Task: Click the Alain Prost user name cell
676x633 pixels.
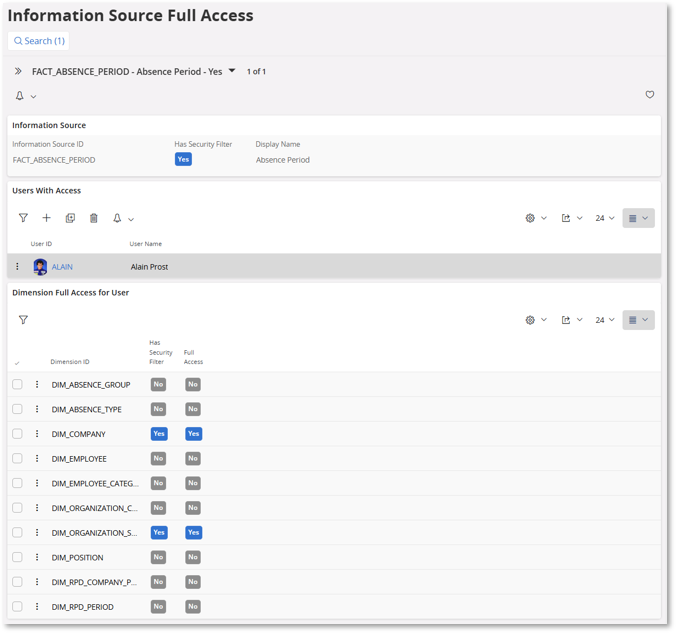Action: click(x=150, y=267)
